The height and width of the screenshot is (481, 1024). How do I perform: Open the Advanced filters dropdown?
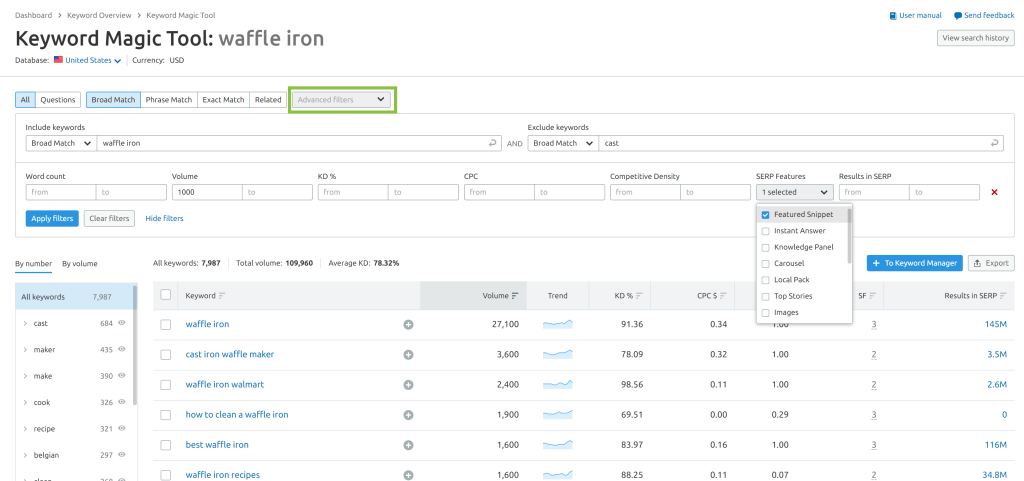341,99
